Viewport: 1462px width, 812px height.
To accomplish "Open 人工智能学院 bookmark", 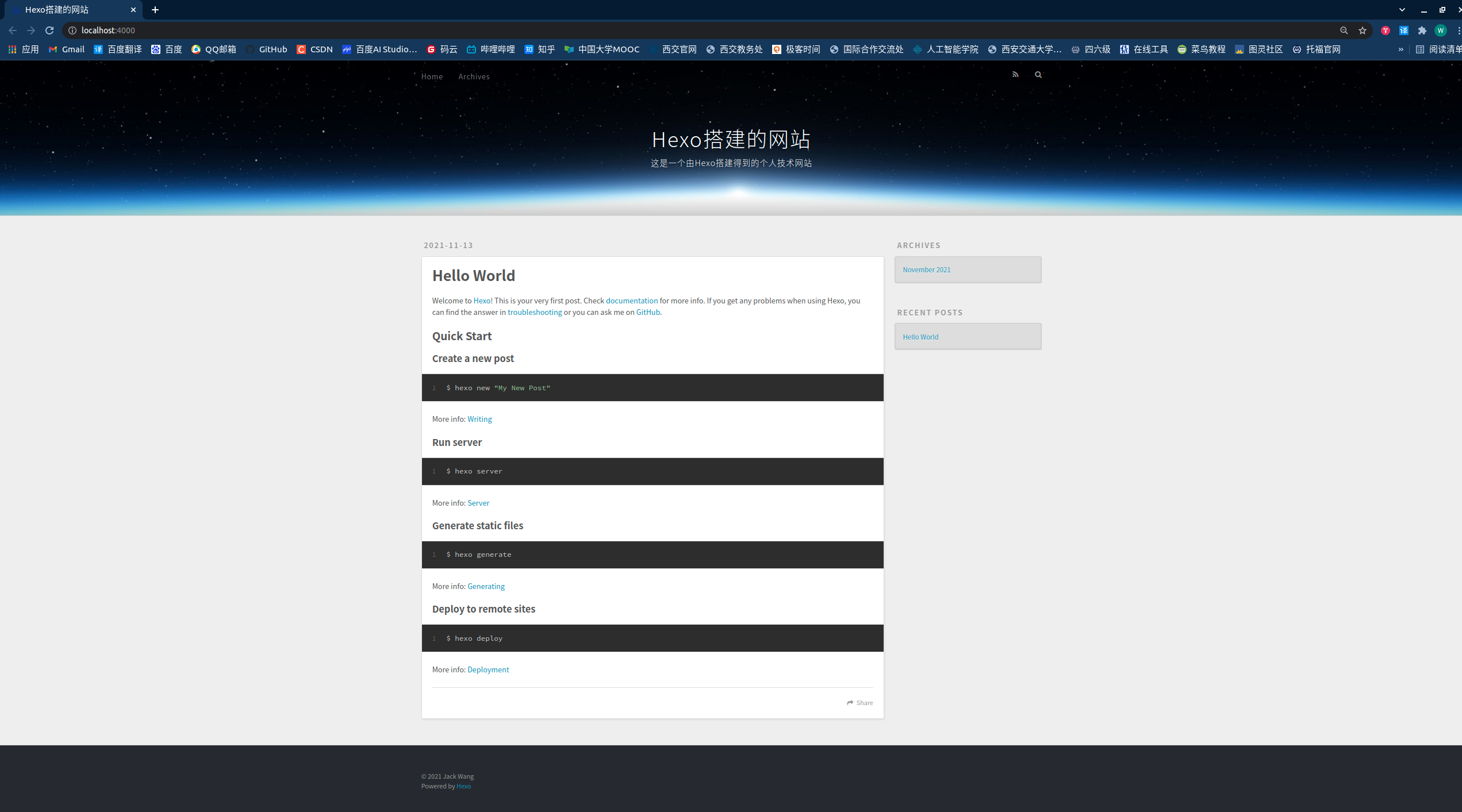I will click(946, 49).
